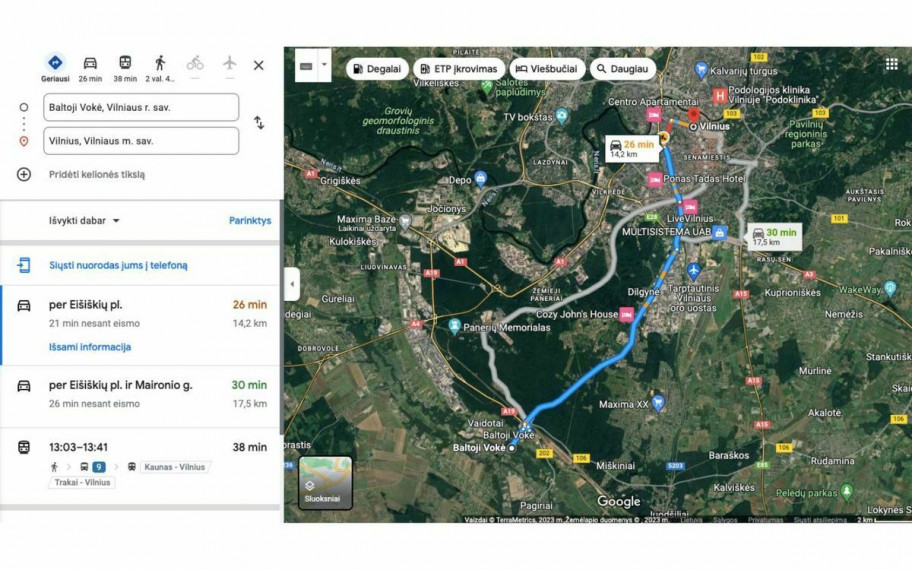Click the ETP įkrovimas charging chip

tap(459, 69)
